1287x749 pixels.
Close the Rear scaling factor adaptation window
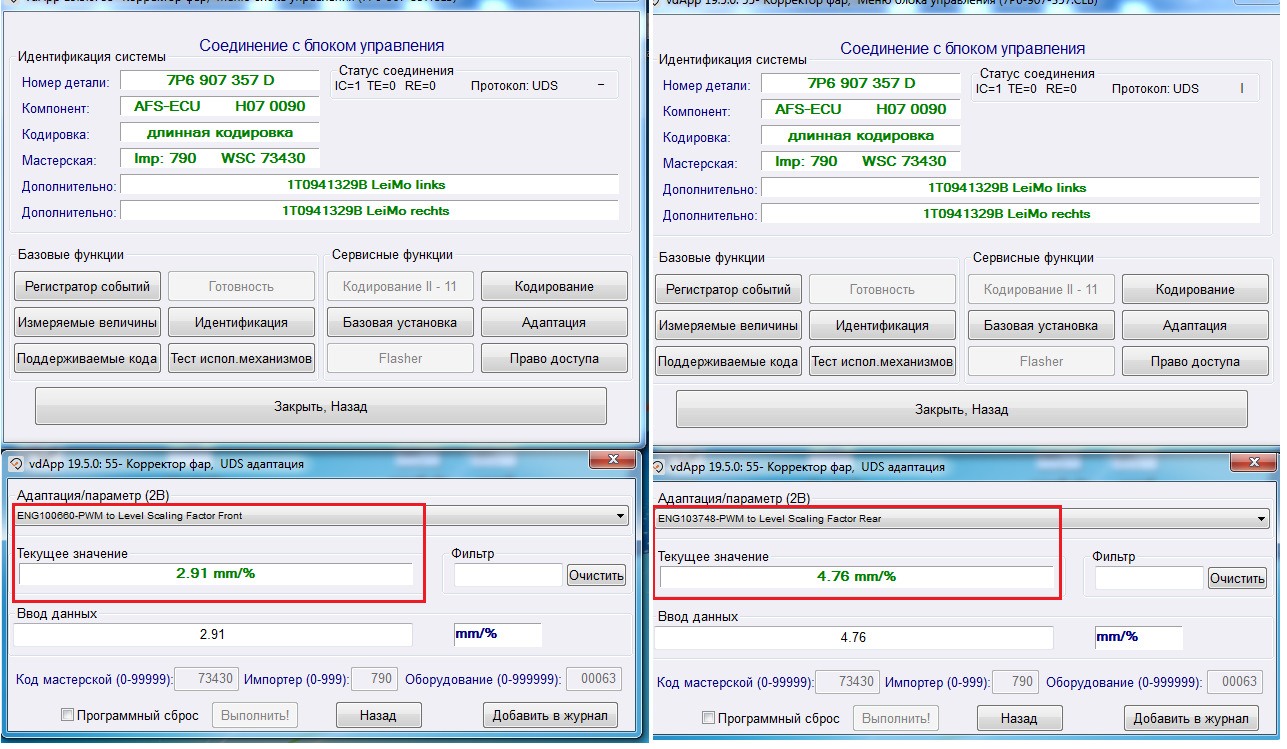coord(1252,463)
